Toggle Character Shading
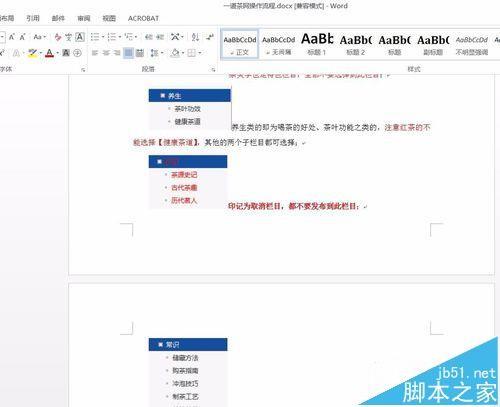Image resolution: width=500 pixels, height=407 pixels. point(66,53)
